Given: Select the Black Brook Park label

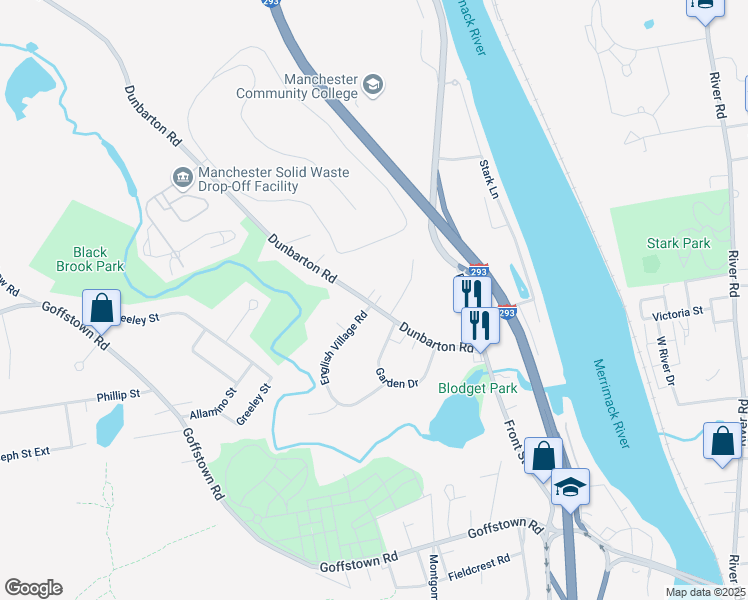Looking at the screenshot, I should coord(90,259).
